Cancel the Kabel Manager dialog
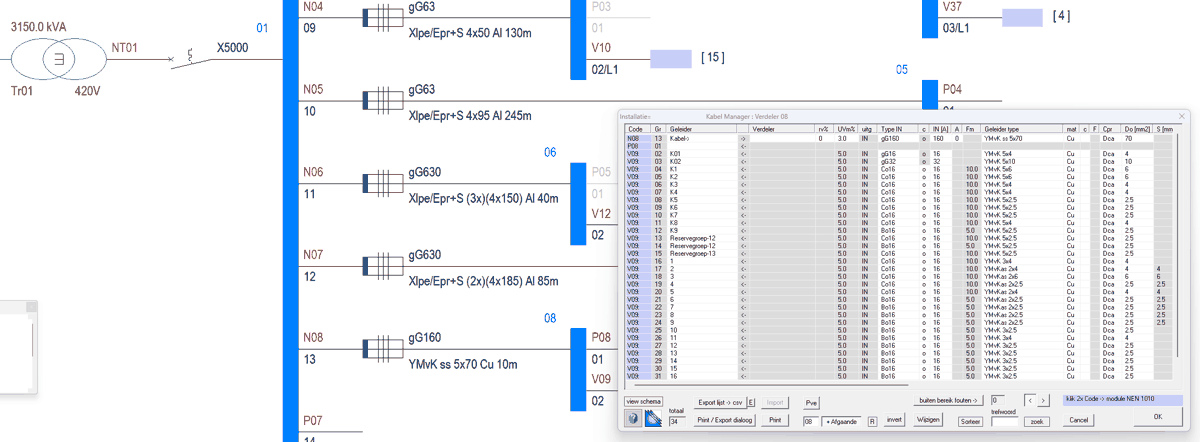Screen dimensions: 1200x442 [1078, 420]
